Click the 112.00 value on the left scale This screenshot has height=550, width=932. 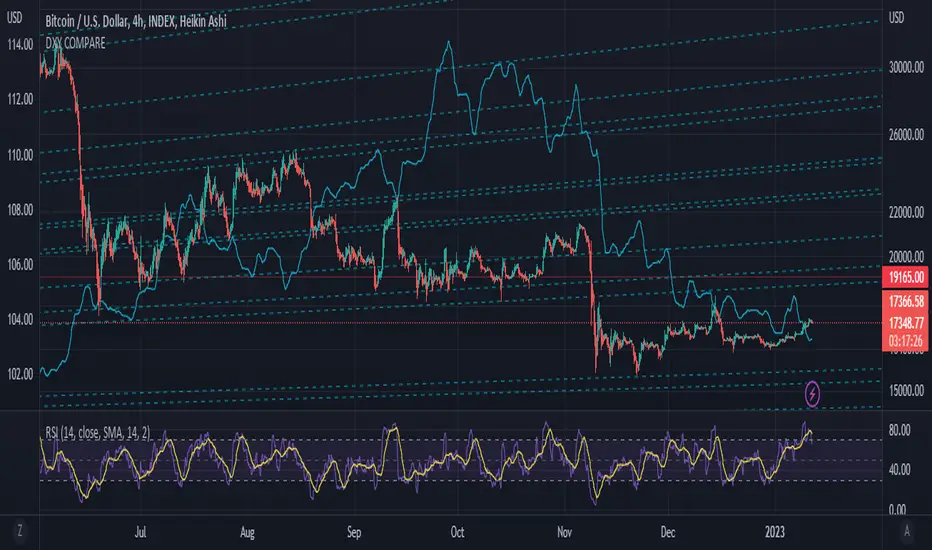pos(20,99)
